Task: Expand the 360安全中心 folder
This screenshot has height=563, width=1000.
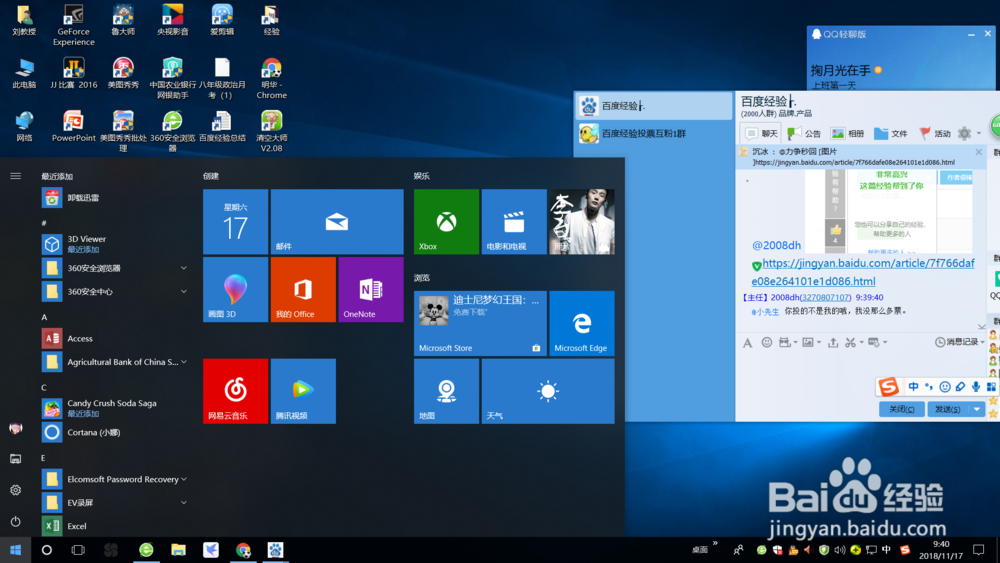Action: point(115,291)
